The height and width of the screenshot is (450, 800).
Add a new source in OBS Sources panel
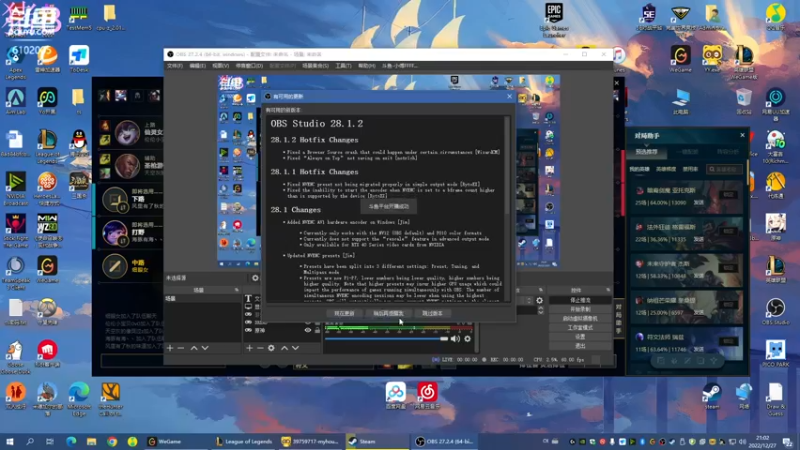[249, 348]
